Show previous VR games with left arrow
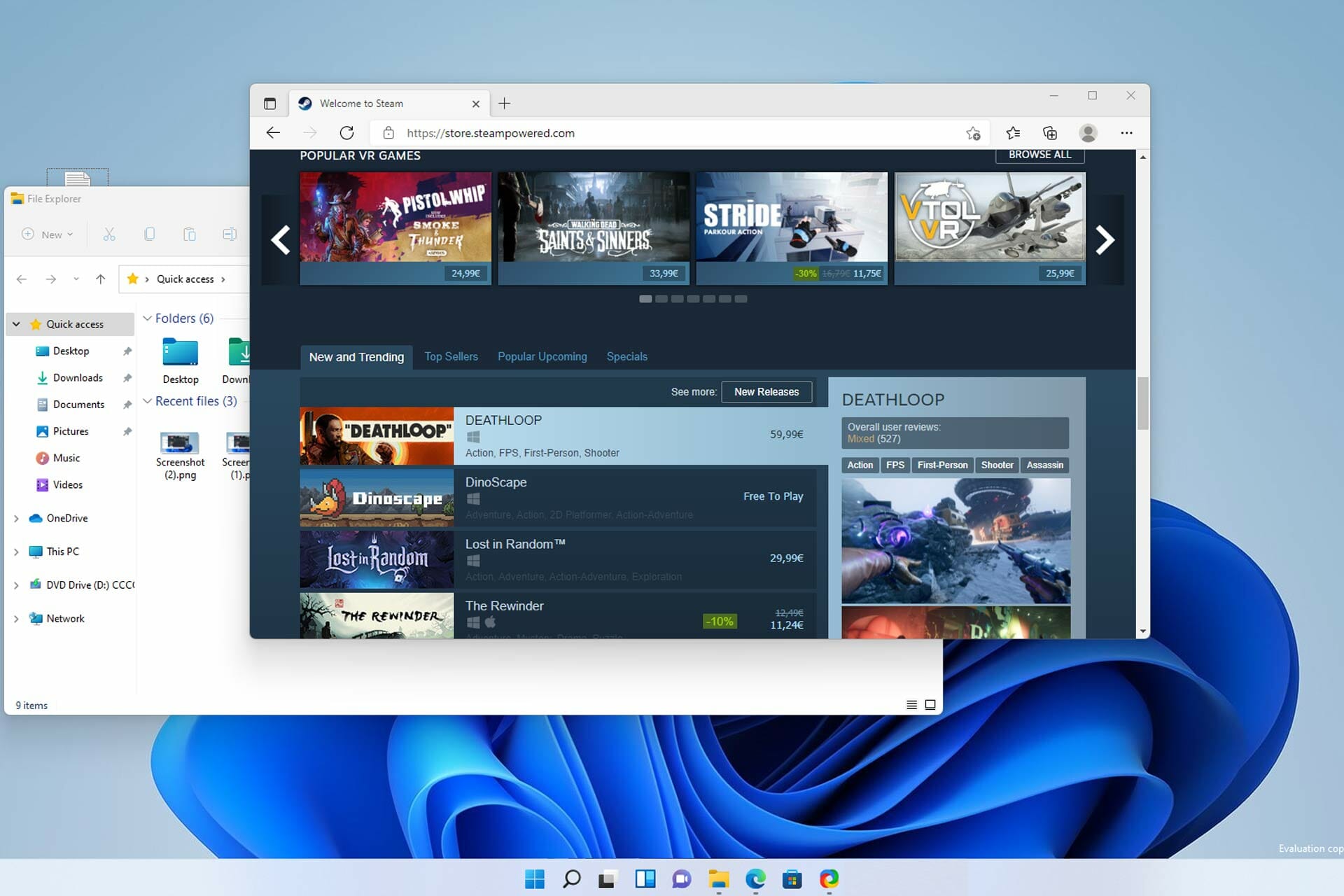The height and width of the screenshot is (896, 1344). pyautogui.click(x=281, y=240)
